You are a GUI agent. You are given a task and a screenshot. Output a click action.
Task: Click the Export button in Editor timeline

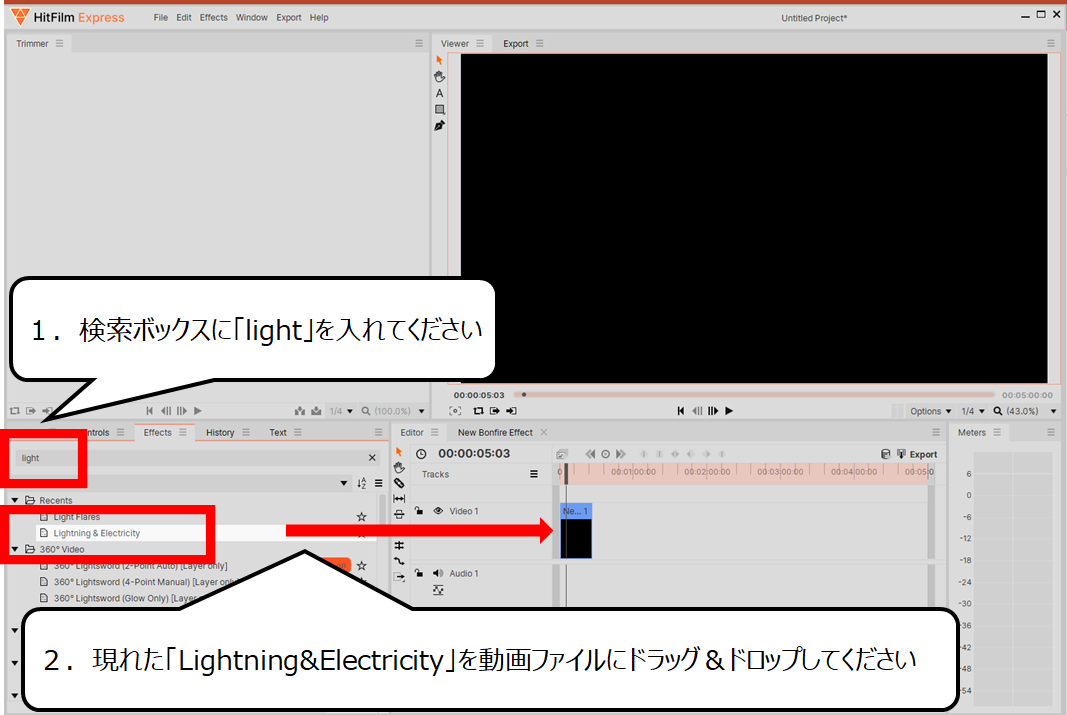[x=917, y=454]
